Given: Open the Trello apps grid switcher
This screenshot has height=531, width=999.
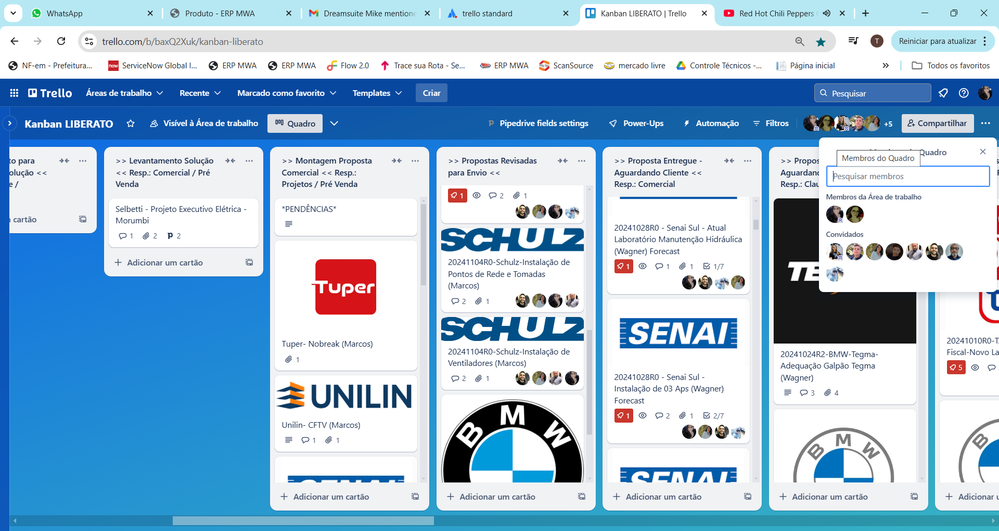Looking at the screenshot, I should point(14,93).
